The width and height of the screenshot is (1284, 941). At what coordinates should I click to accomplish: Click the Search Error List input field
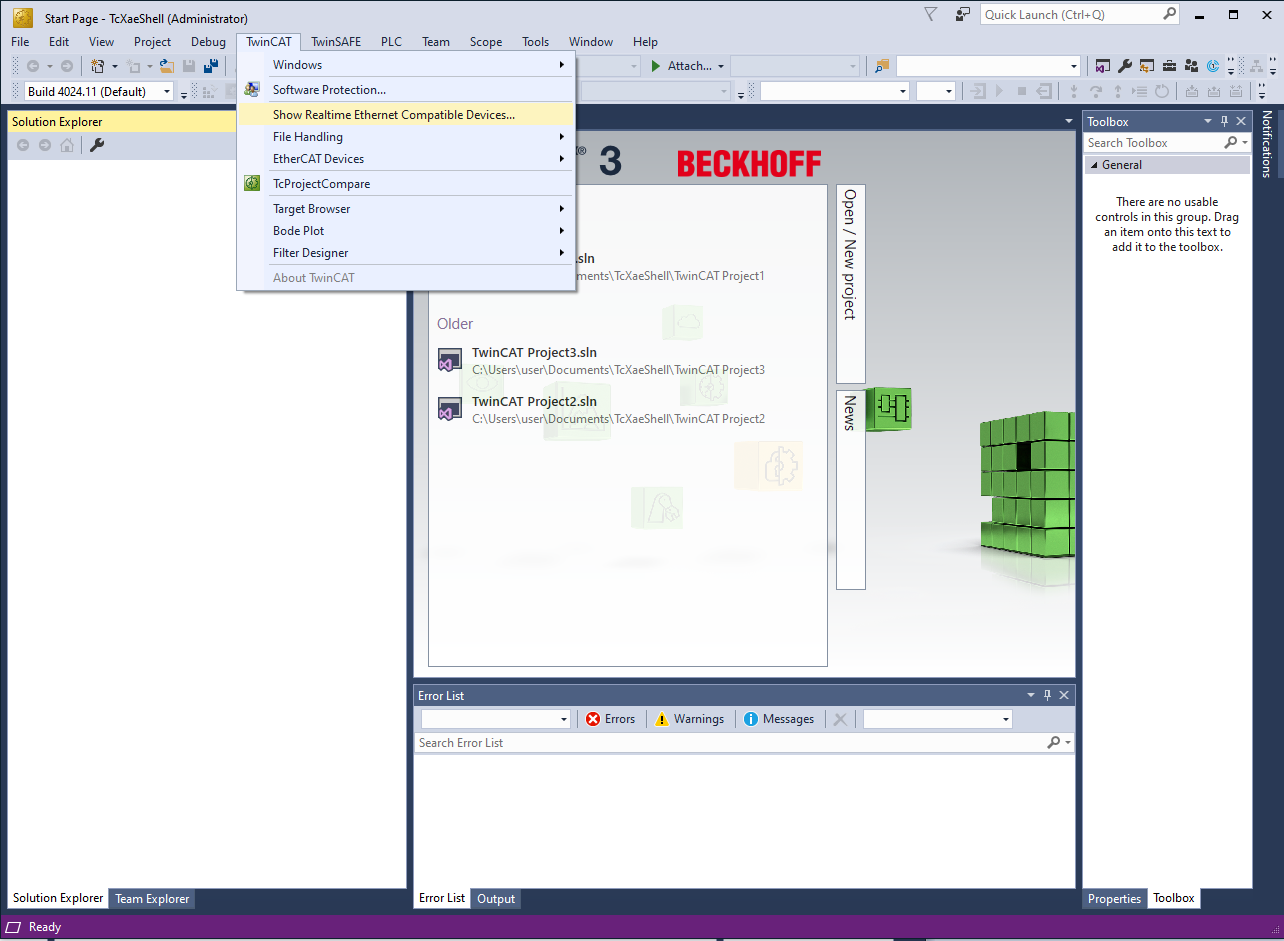(x=730, y=743)
